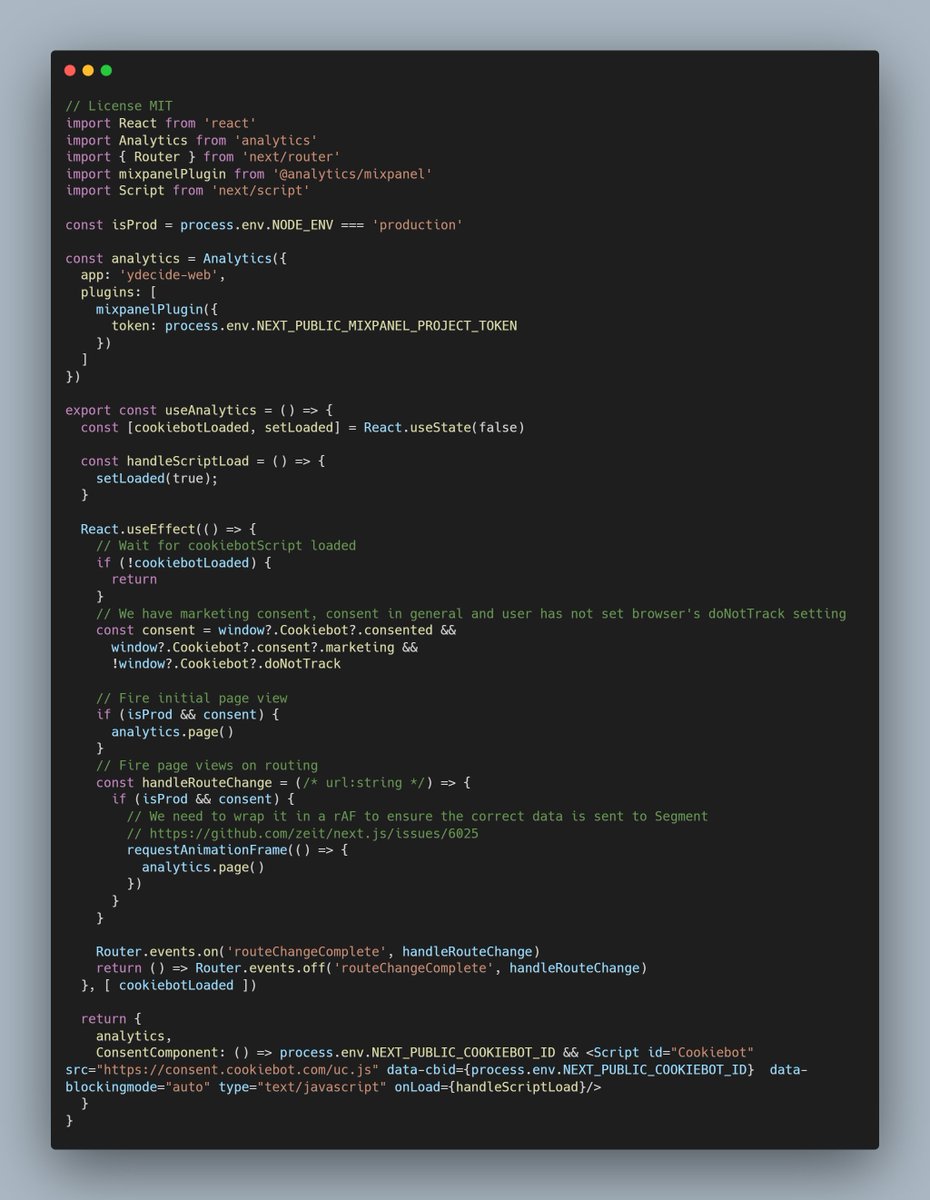
Task: Click the yellow minimize dot in the code window
Action: pyautogui.click(x=88, y=70)
